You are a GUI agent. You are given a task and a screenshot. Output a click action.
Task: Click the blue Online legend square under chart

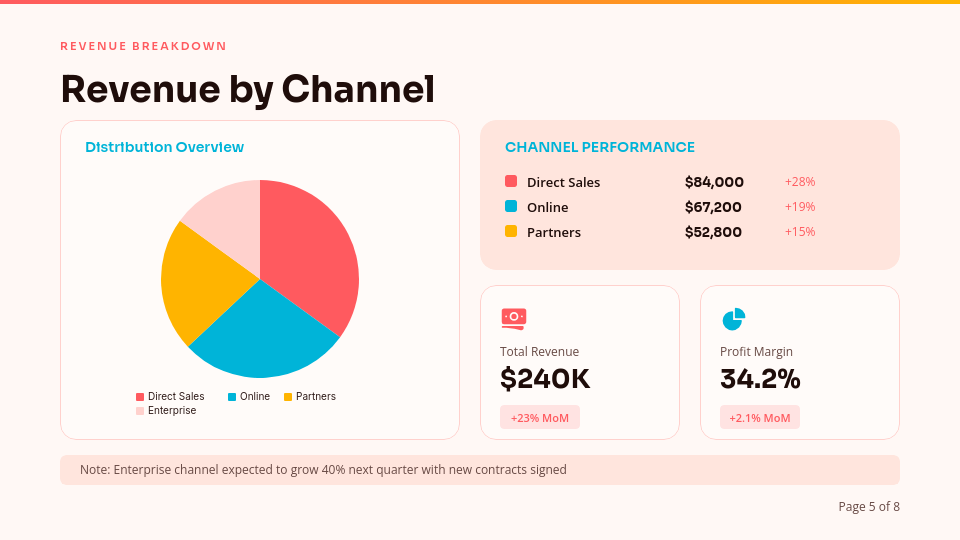tap(232, 397)
